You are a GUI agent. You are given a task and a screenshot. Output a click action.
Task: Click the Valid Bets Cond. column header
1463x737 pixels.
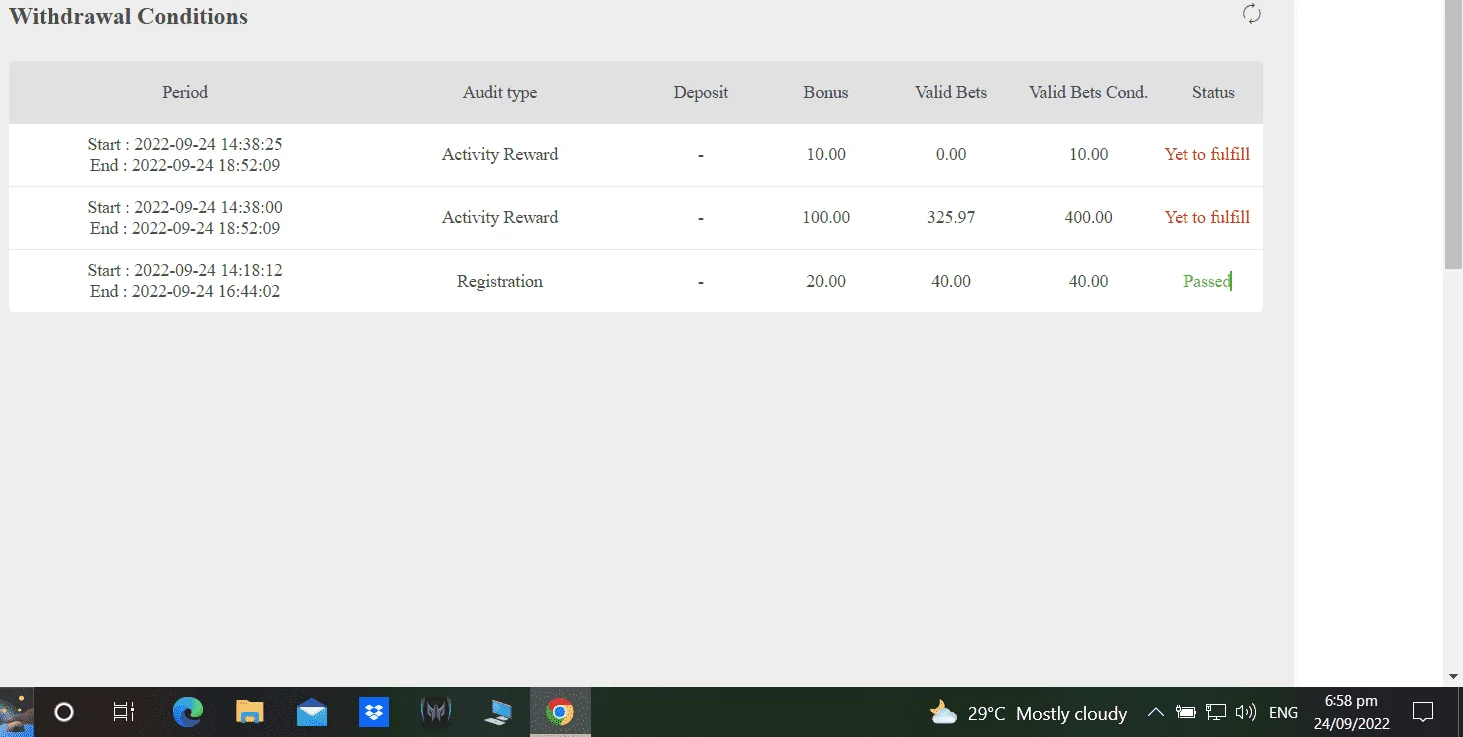click(1088, 92)
